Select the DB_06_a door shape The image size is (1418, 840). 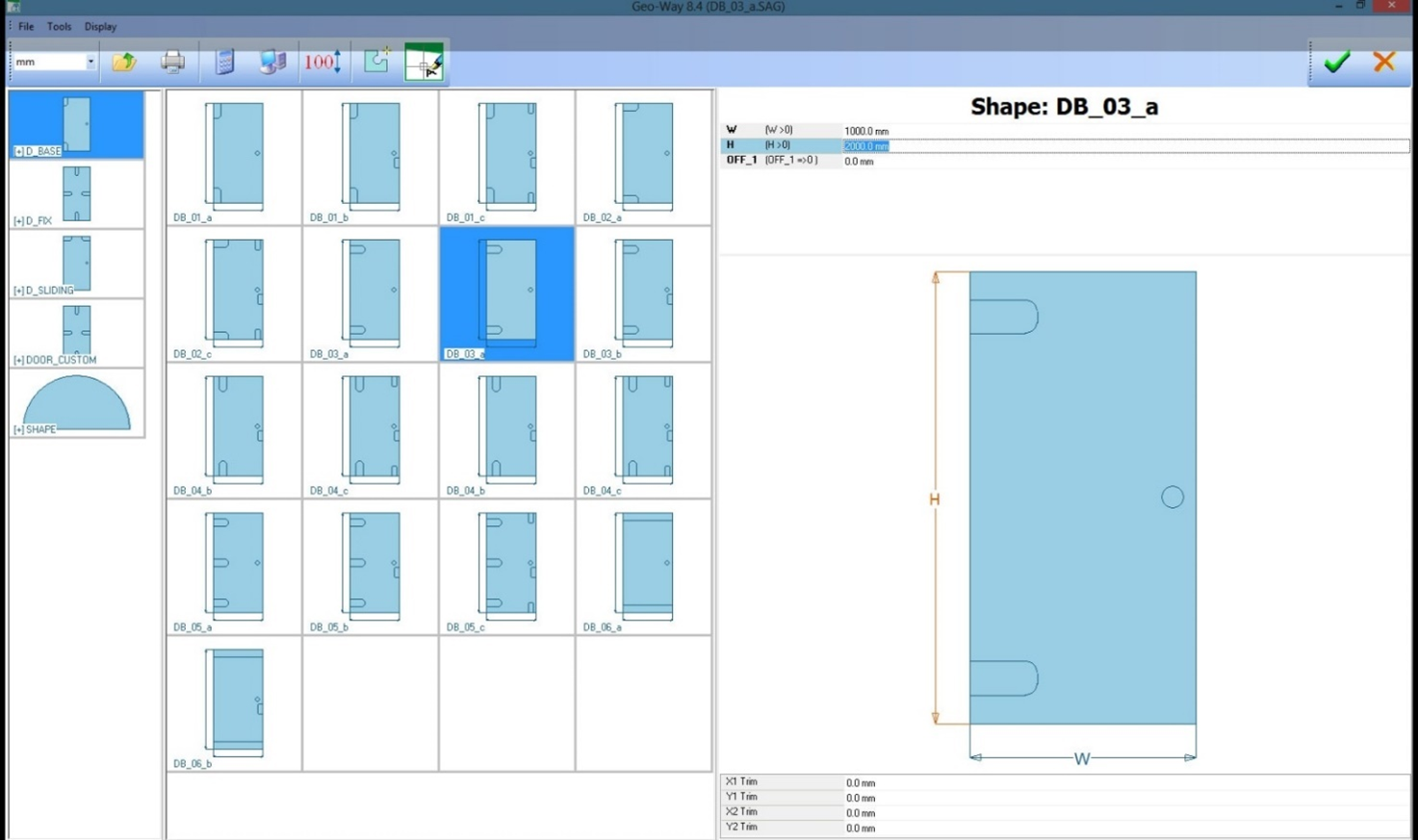644,568
